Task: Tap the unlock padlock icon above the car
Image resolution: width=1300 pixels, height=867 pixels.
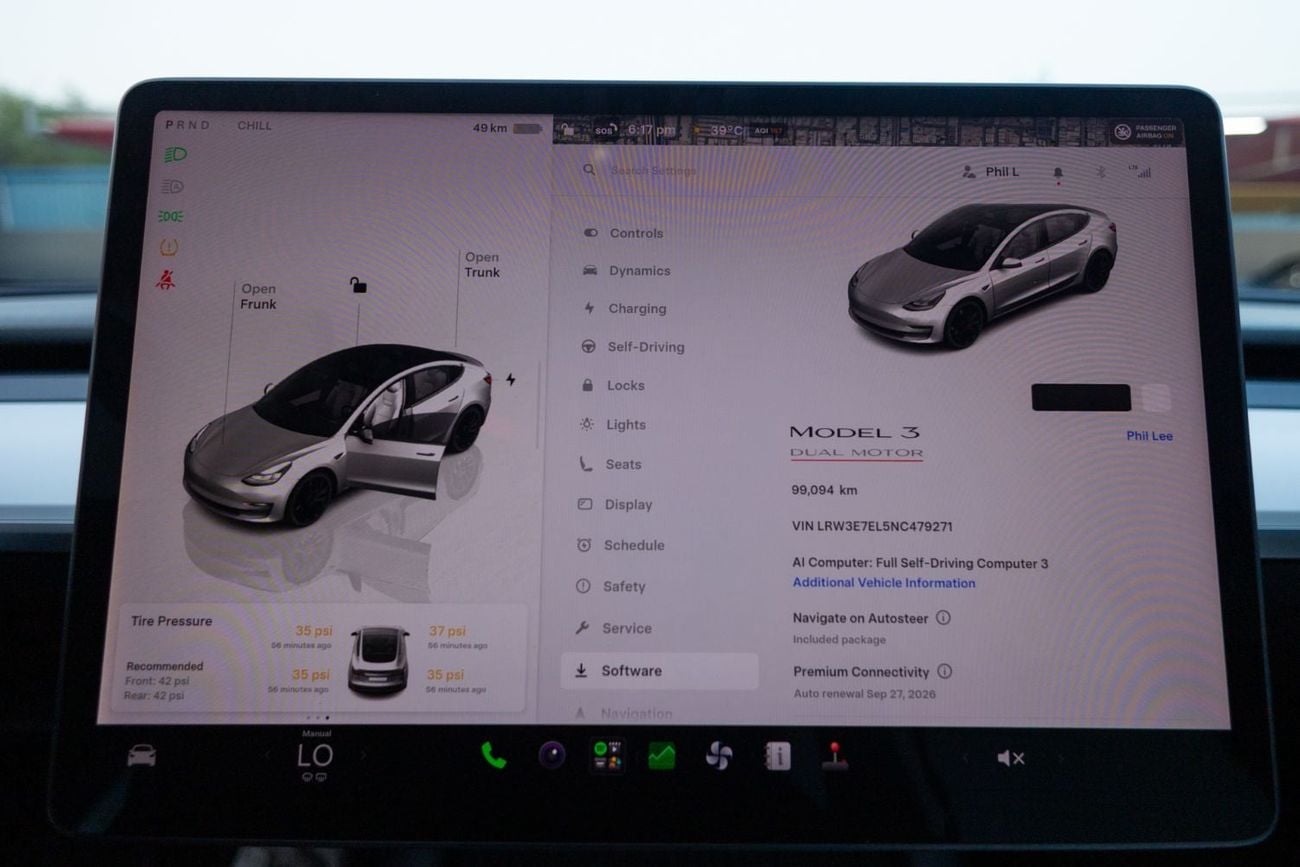Action: [357, 285]
